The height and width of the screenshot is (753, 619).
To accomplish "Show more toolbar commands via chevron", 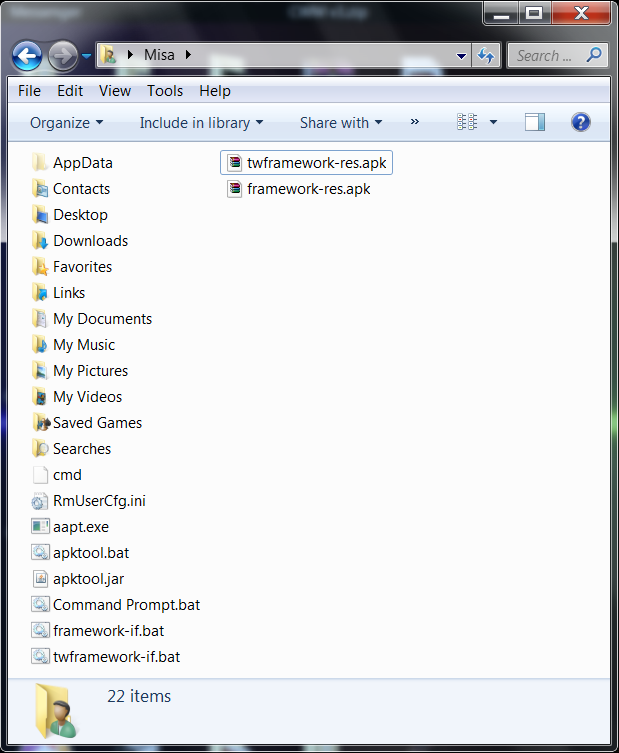I will [415, 122].
